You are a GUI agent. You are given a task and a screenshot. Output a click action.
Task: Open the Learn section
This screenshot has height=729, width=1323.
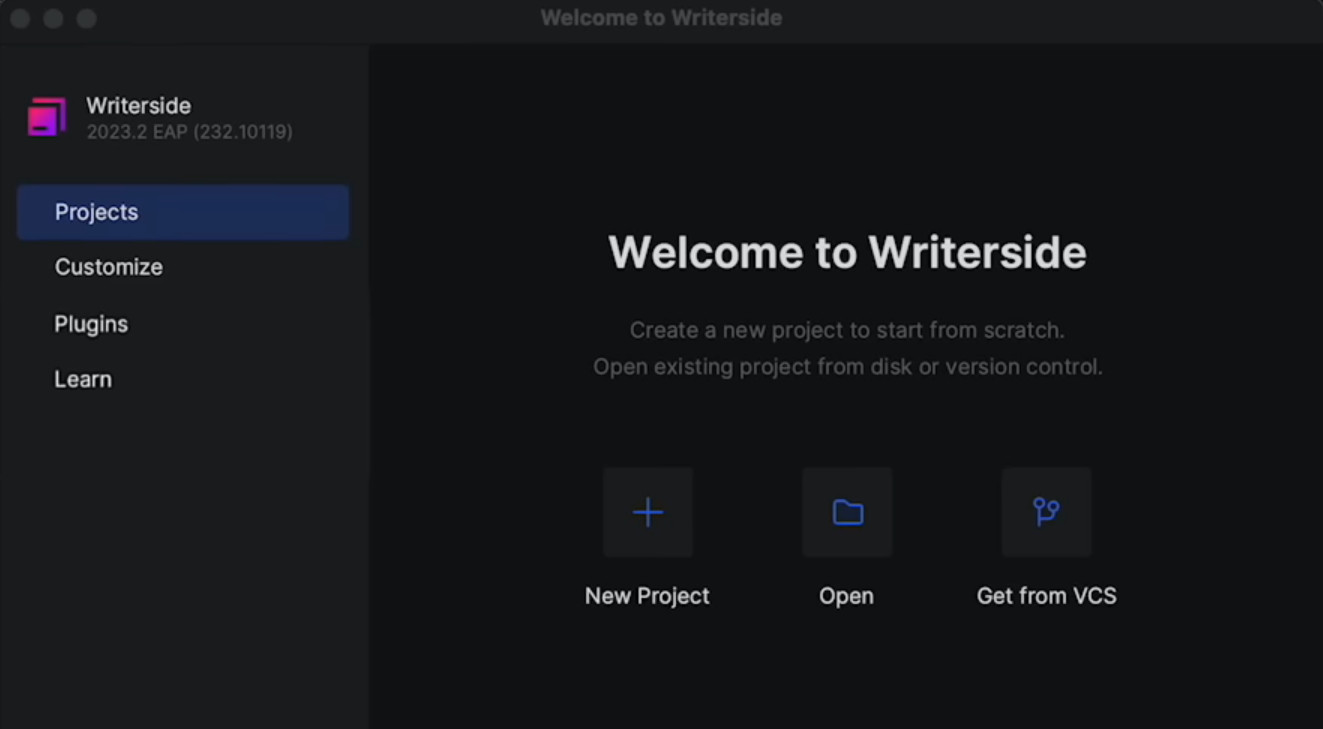[83, 379]
